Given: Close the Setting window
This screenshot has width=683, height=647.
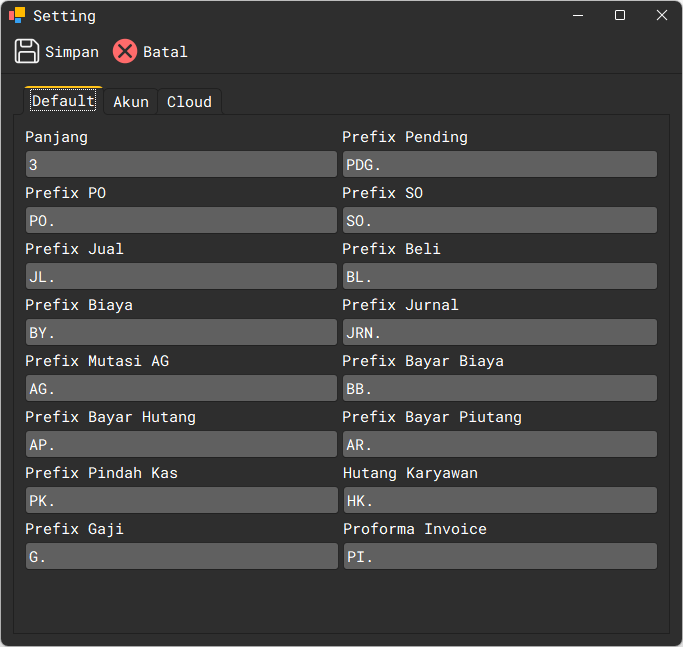Looking at the screenshot, I should [x=661, y=16].
